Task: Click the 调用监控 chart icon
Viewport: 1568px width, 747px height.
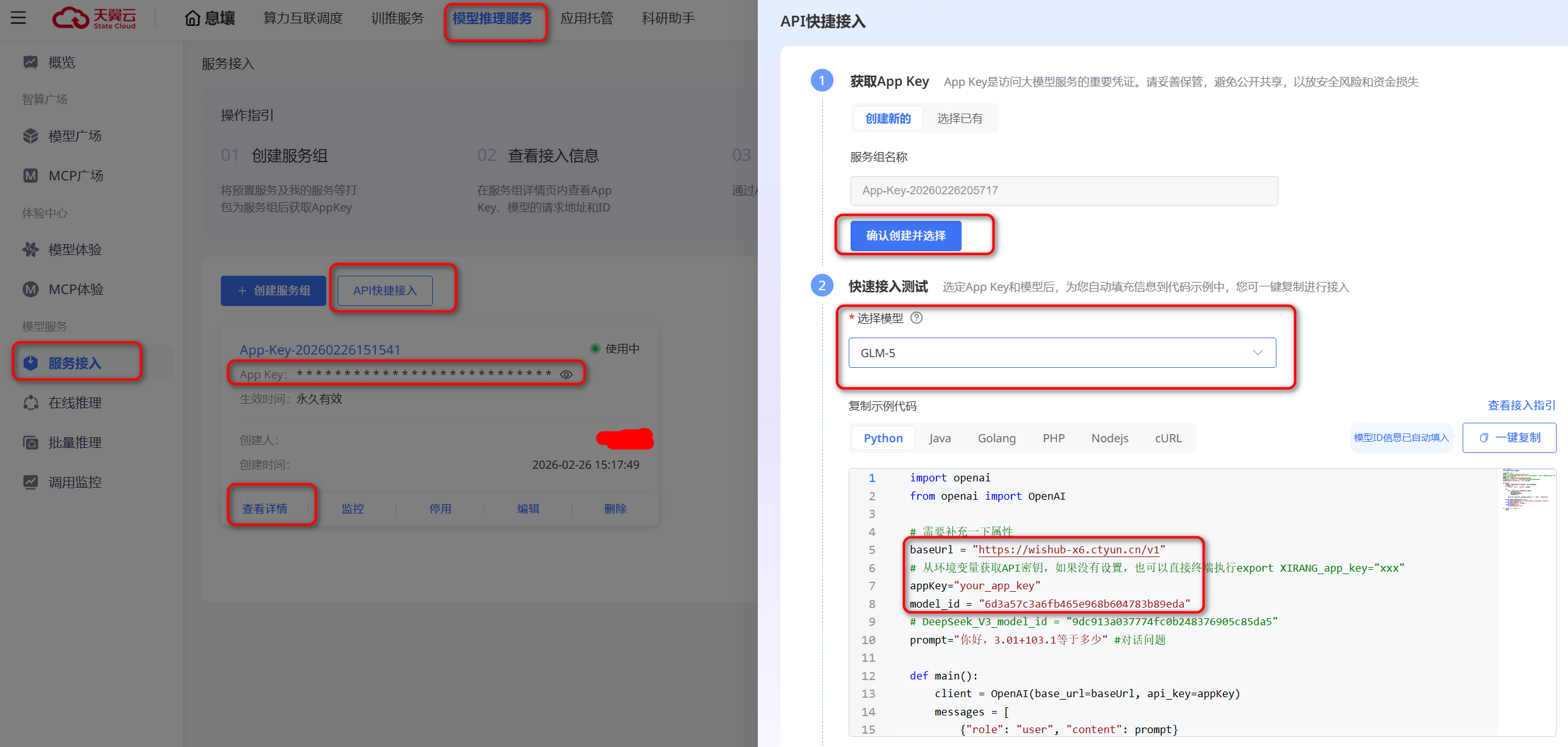Action: (30, 483)
